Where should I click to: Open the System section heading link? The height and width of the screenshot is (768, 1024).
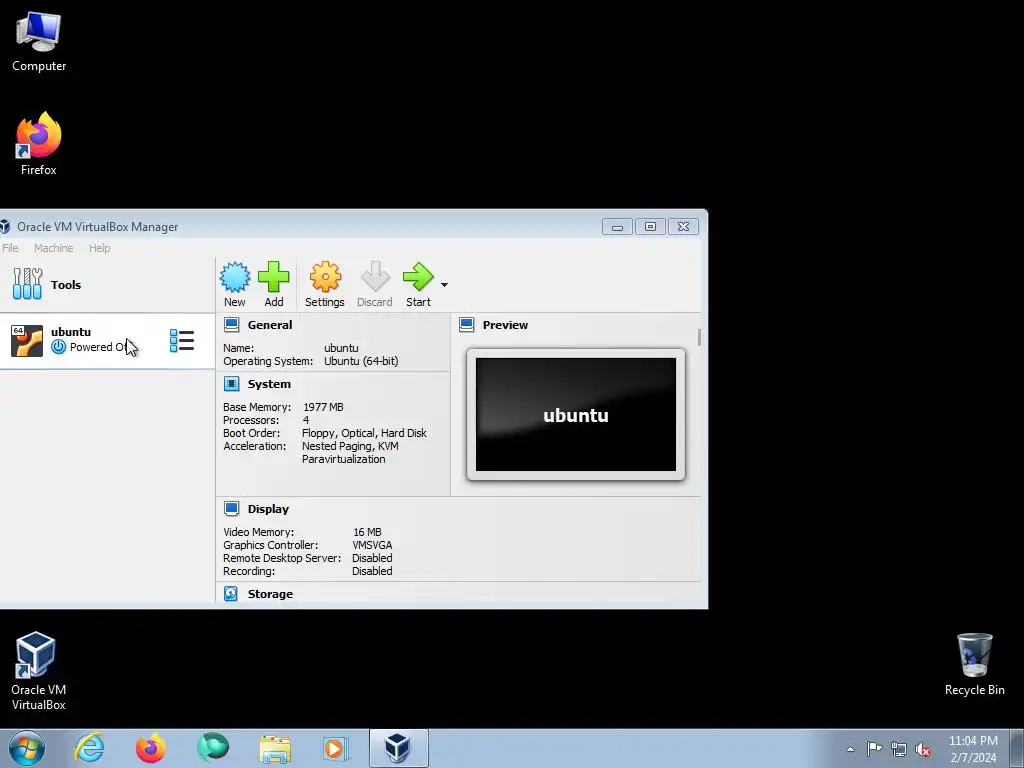(269, 384)
